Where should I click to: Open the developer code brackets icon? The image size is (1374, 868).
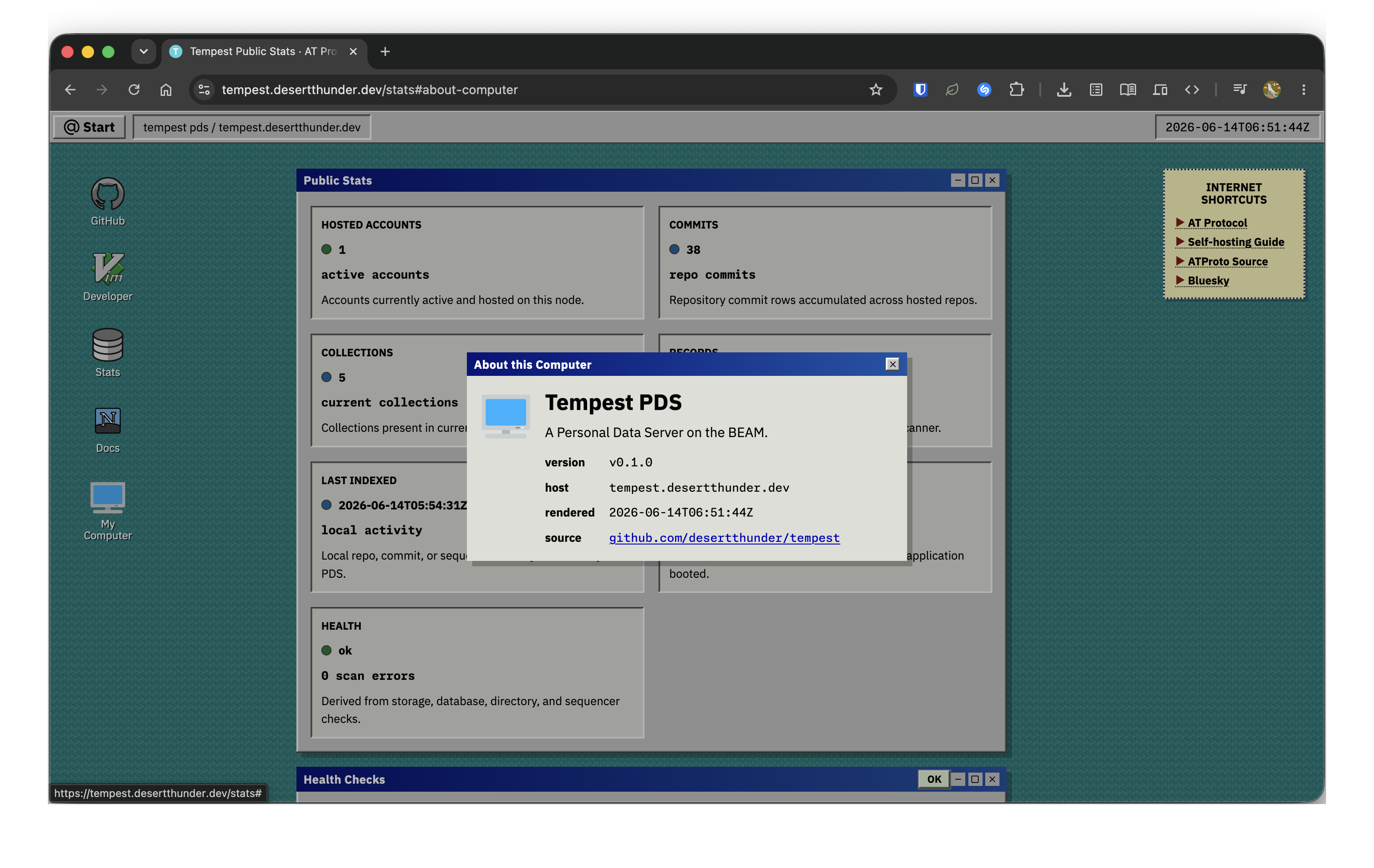pos(1192,90)
